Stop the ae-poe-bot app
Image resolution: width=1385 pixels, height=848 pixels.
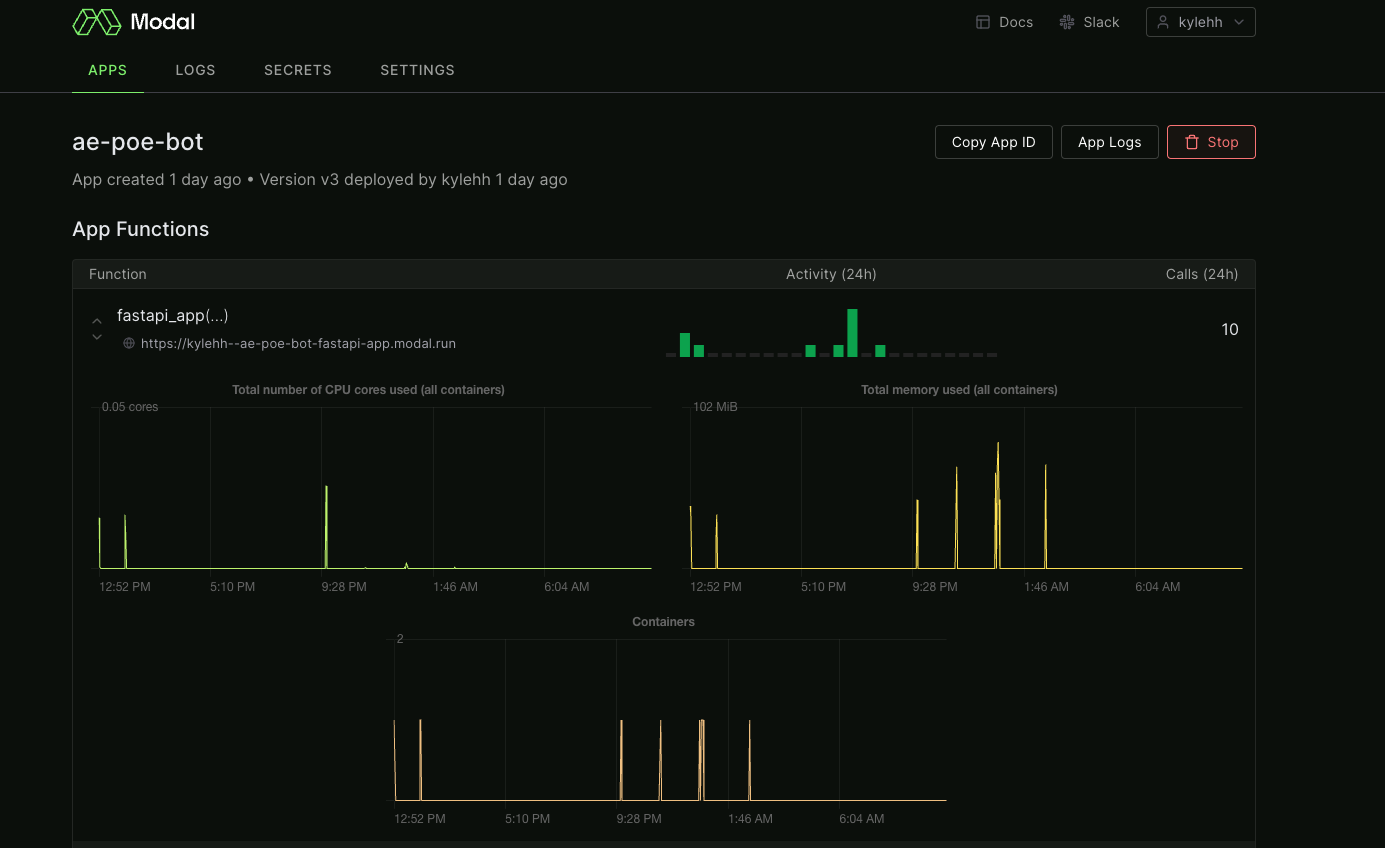click(x=1211, y=142)
